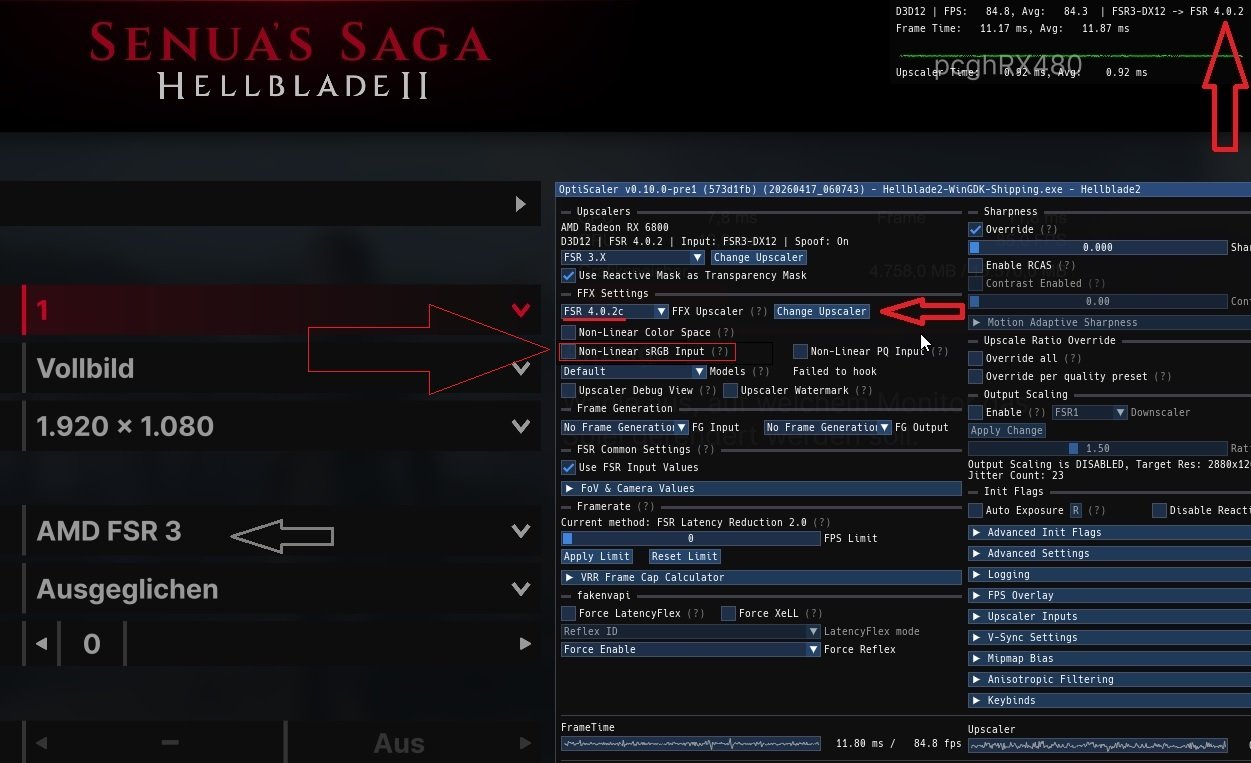Expand the Motion Adaptive Sharpness section
The height and width of the screenshot is (763, 1251).
[1109, 322]
